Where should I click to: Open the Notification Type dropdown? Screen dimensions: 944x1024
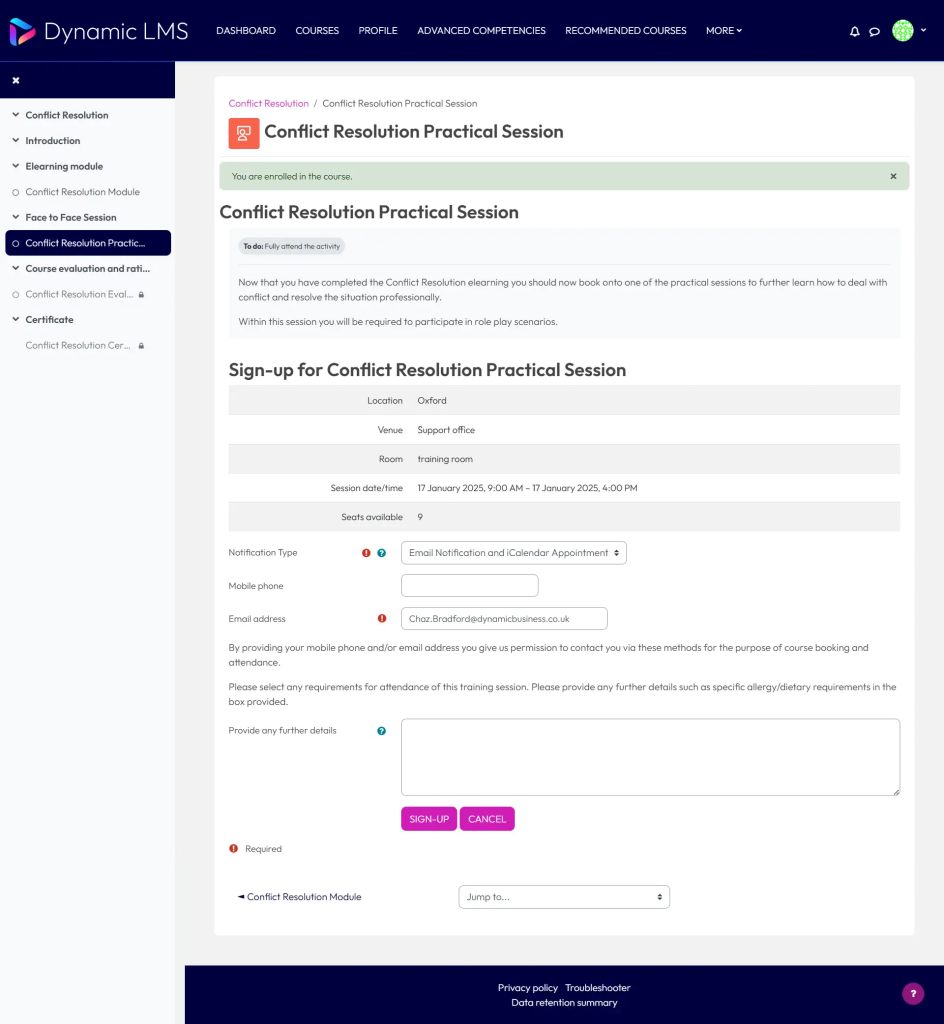click(514, 553)
